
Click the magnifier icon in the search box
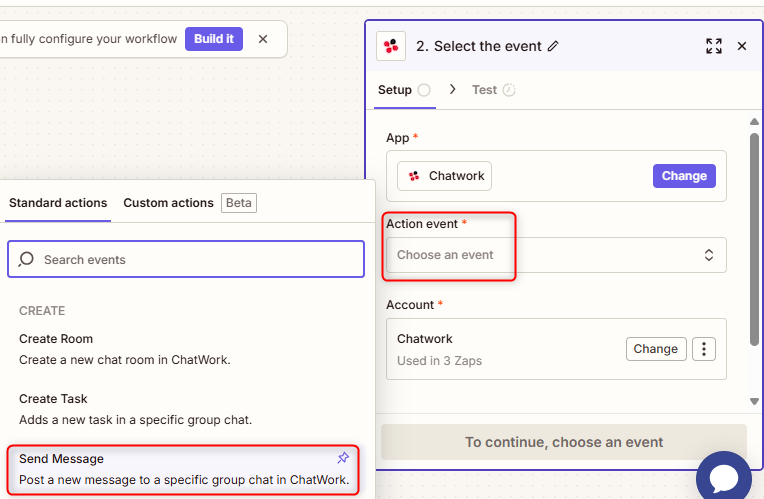pyautogui.click(x=27, y=259)
